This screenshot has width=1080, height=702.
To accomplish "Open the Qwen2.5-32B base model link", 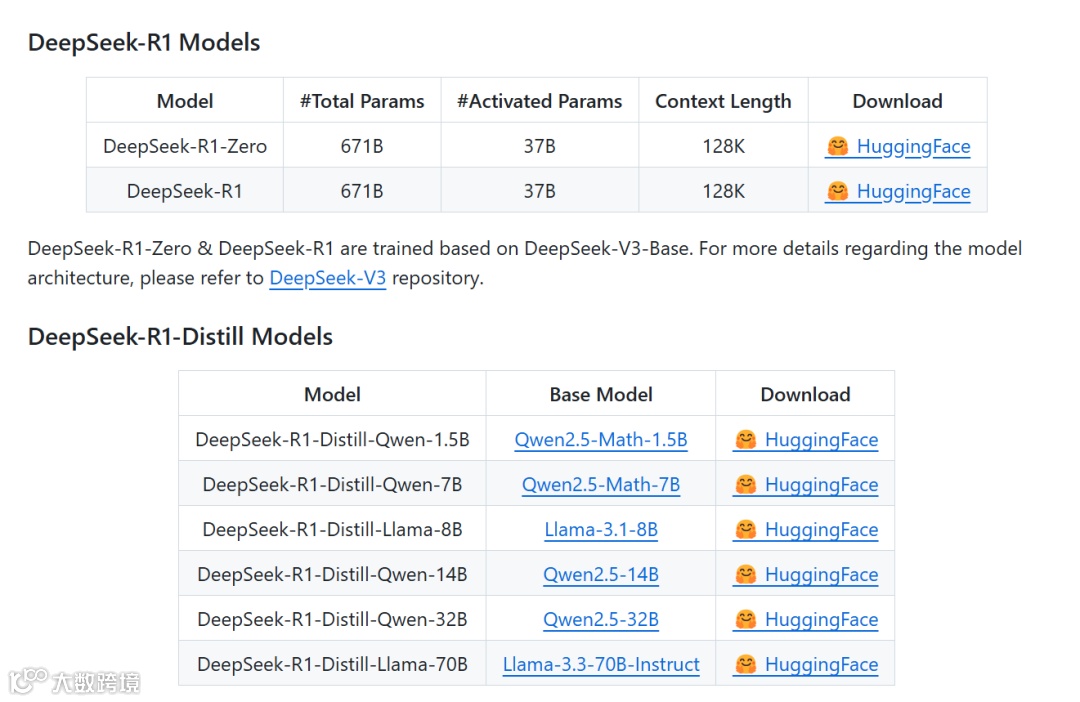I will [601, 619].
